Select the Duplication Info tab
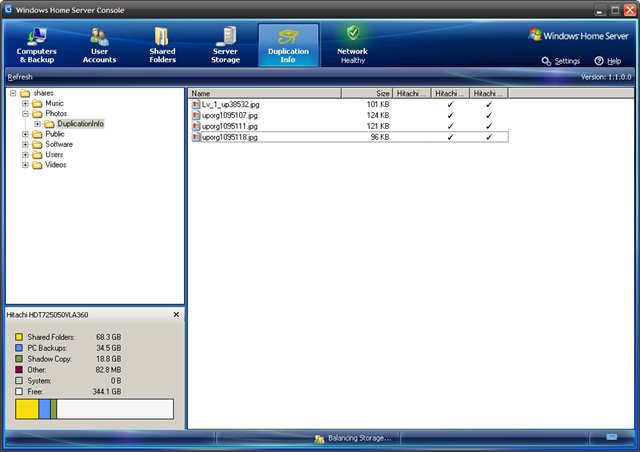 [288, 45]
